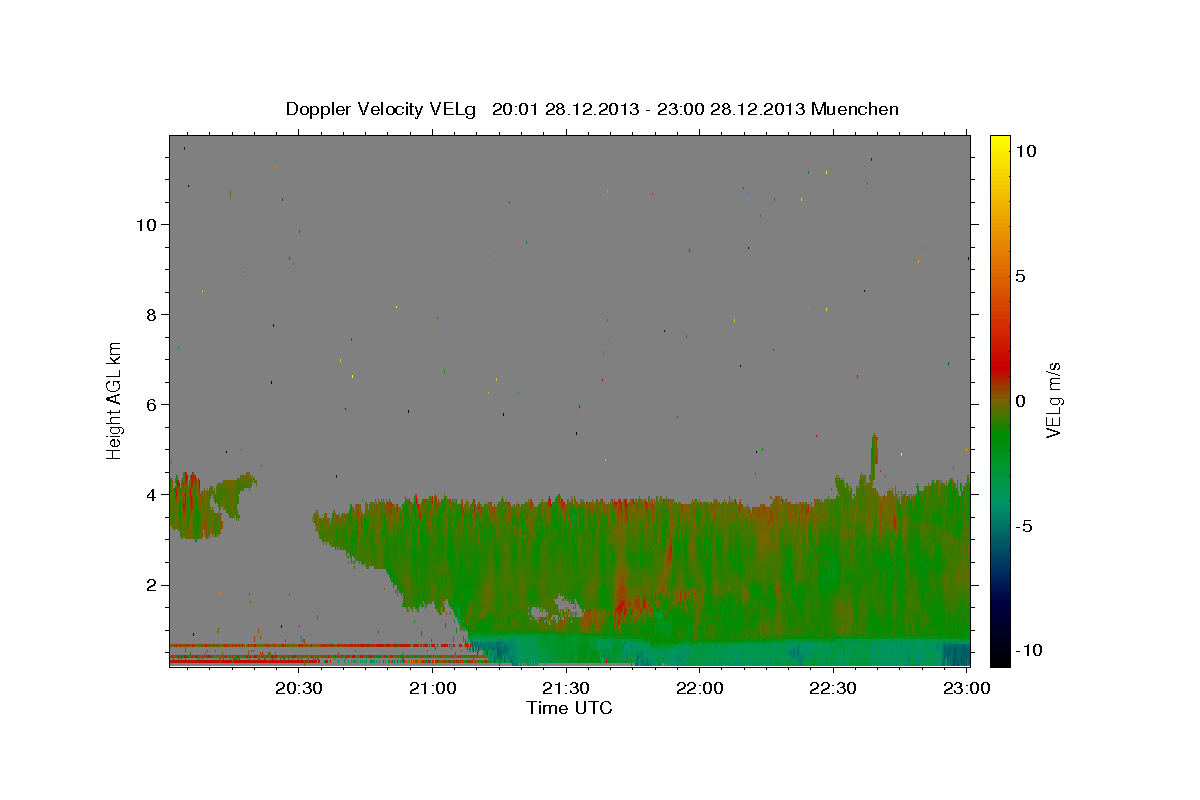
Task: Click the isolated cloud patch near 4 km
Action: 205,506
